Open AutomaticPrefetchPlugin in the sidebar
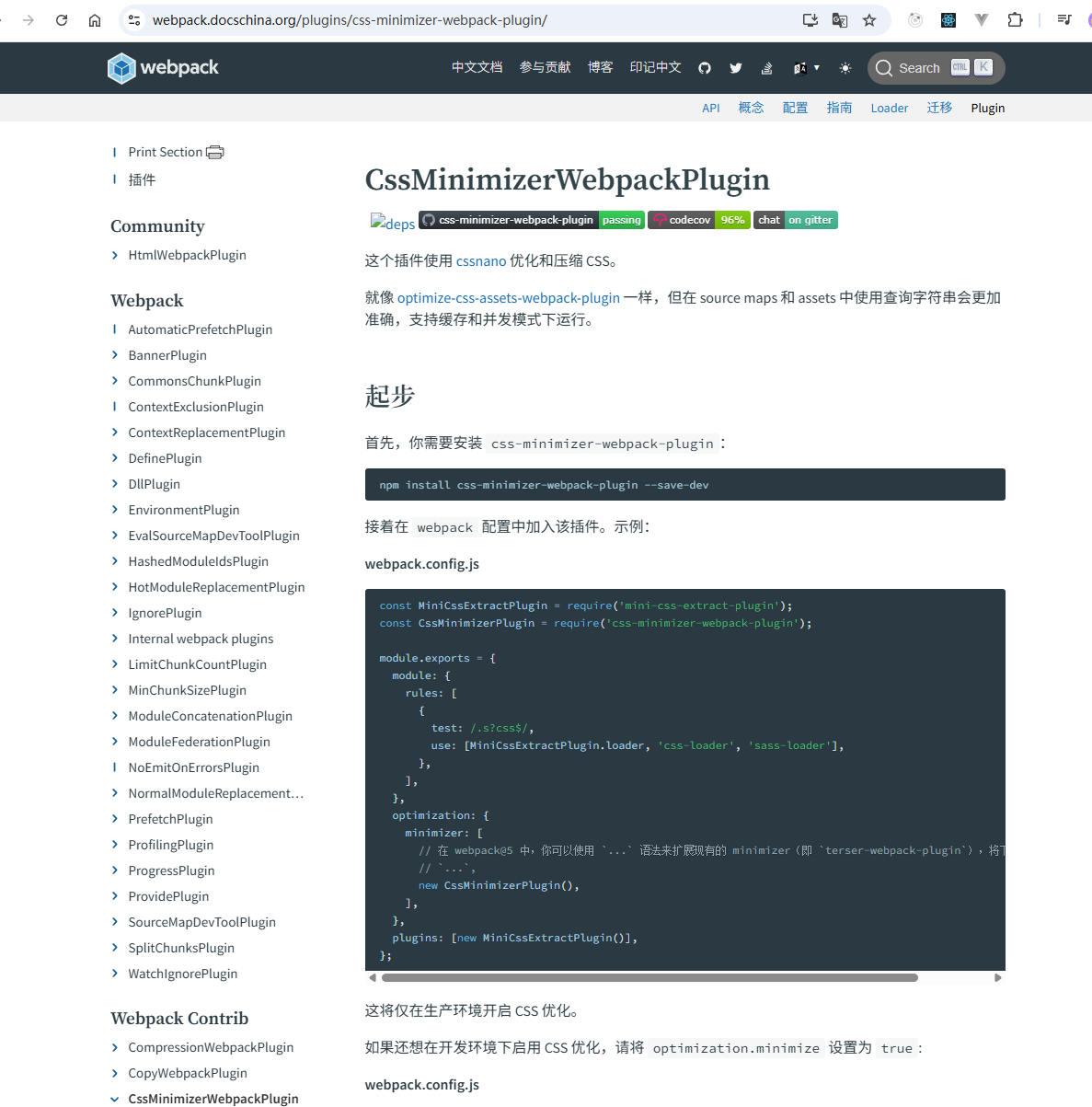The height and width of the screenshot is (1107, 1092). coord(201,329)
